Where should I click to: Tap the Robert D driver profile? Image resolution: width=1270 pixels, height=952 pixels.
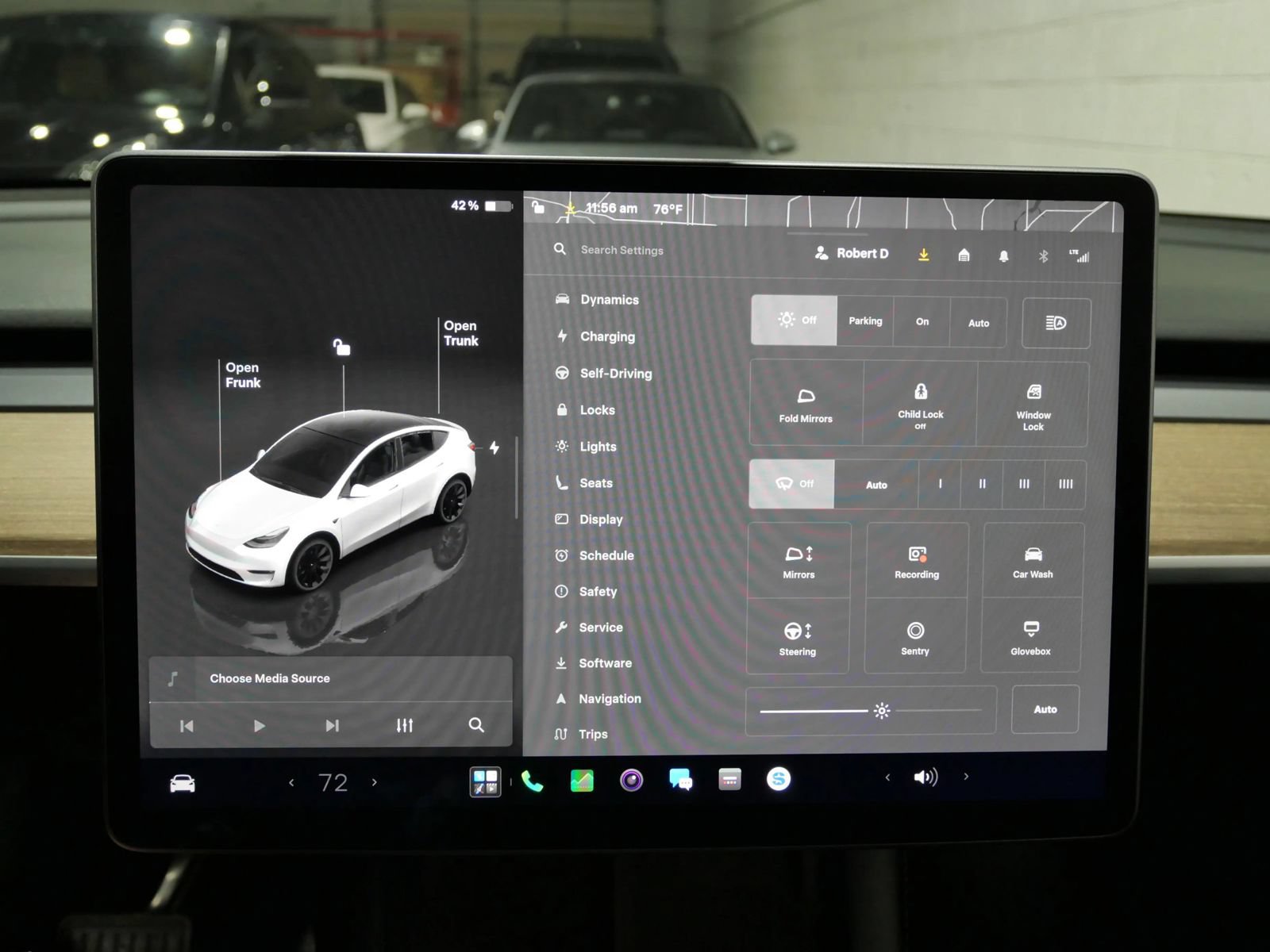coord(852,253)
